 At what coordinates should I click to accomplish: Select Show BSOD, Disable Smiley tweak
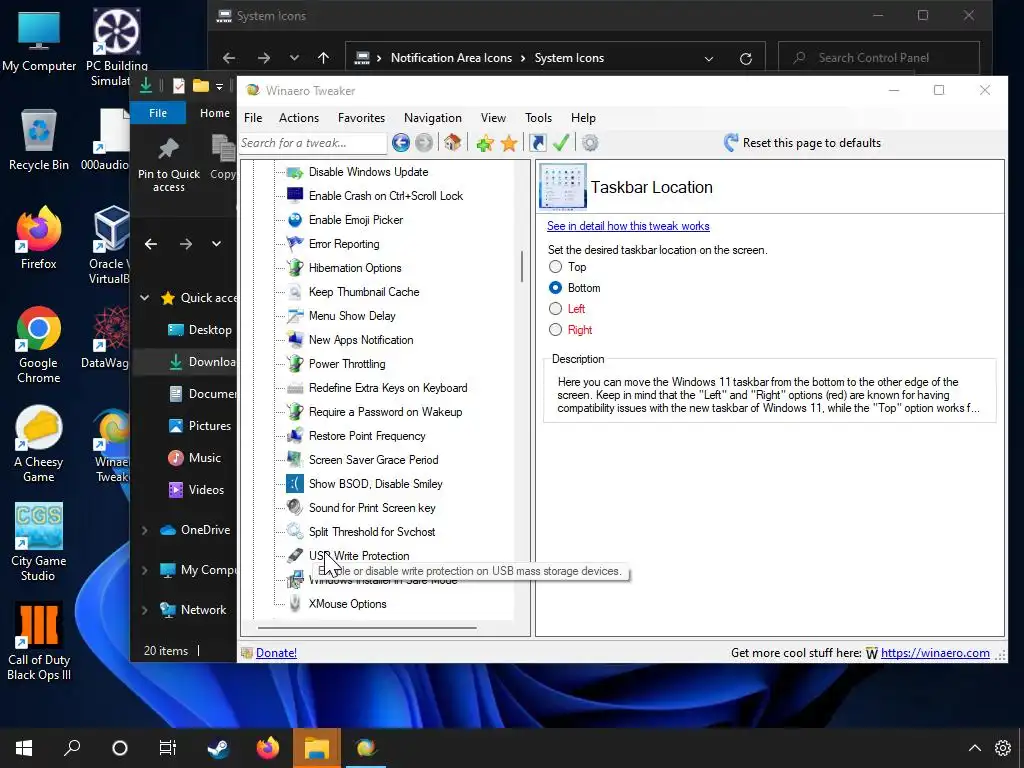point(376,484)
